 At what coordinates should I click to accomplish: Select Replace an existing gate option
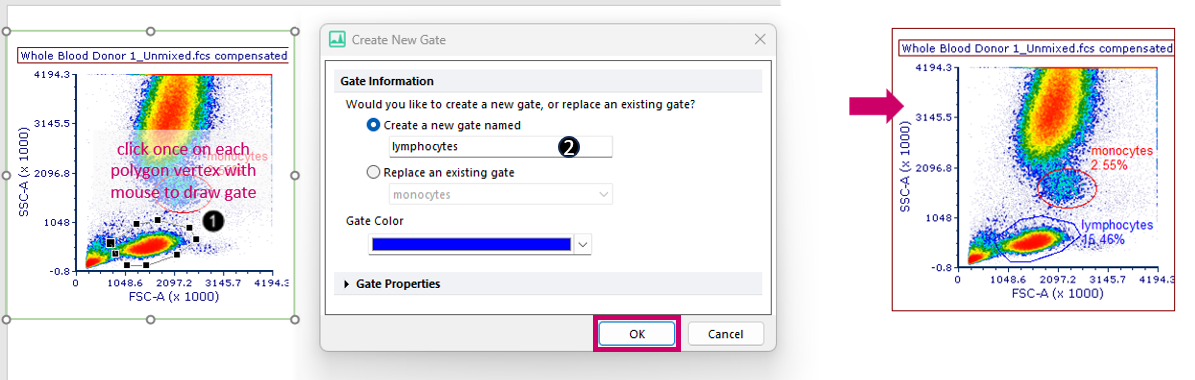coord(373,172)
